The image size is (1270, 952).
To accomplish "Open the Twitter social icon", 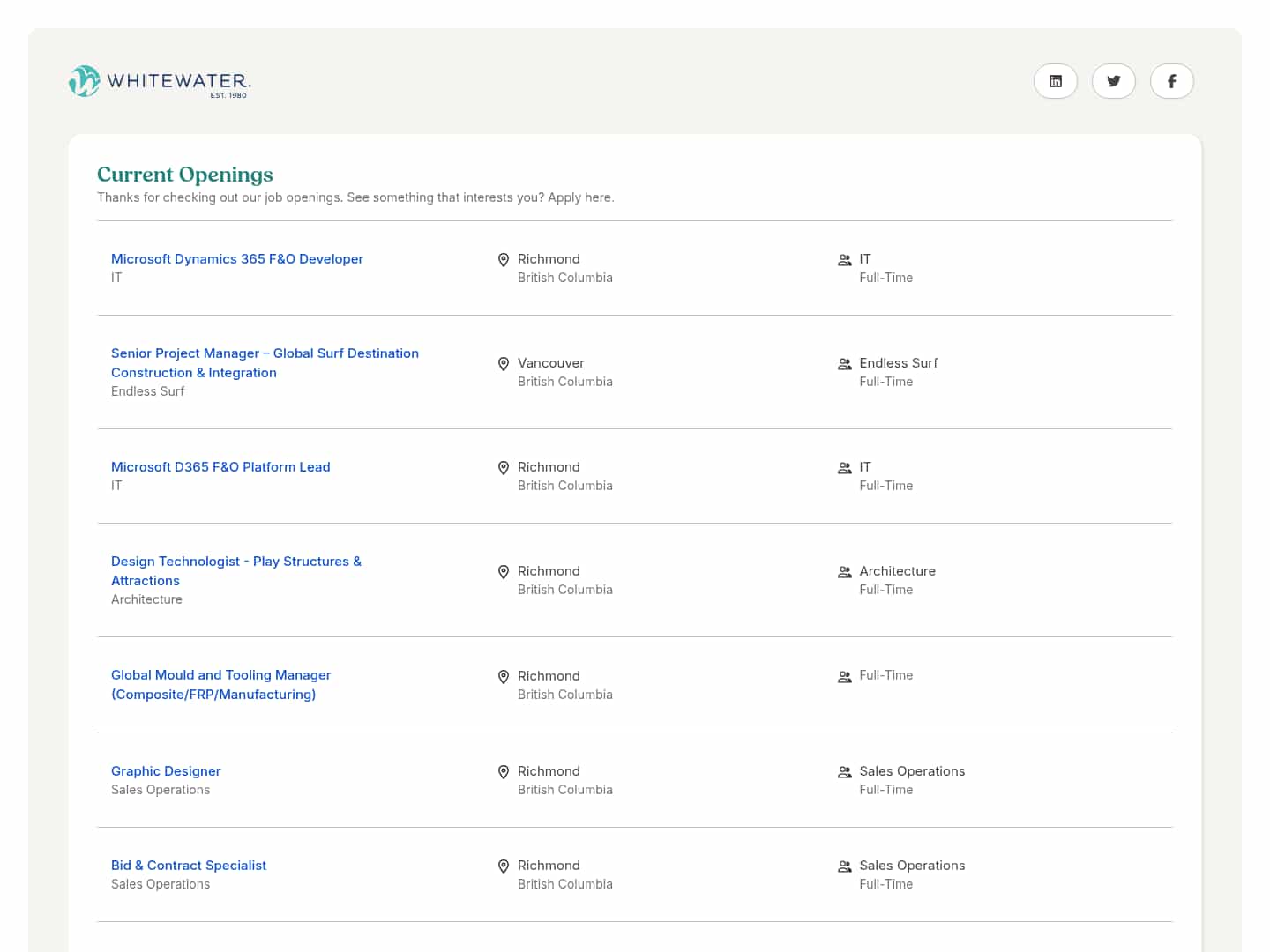I will tap(1114, 81).
